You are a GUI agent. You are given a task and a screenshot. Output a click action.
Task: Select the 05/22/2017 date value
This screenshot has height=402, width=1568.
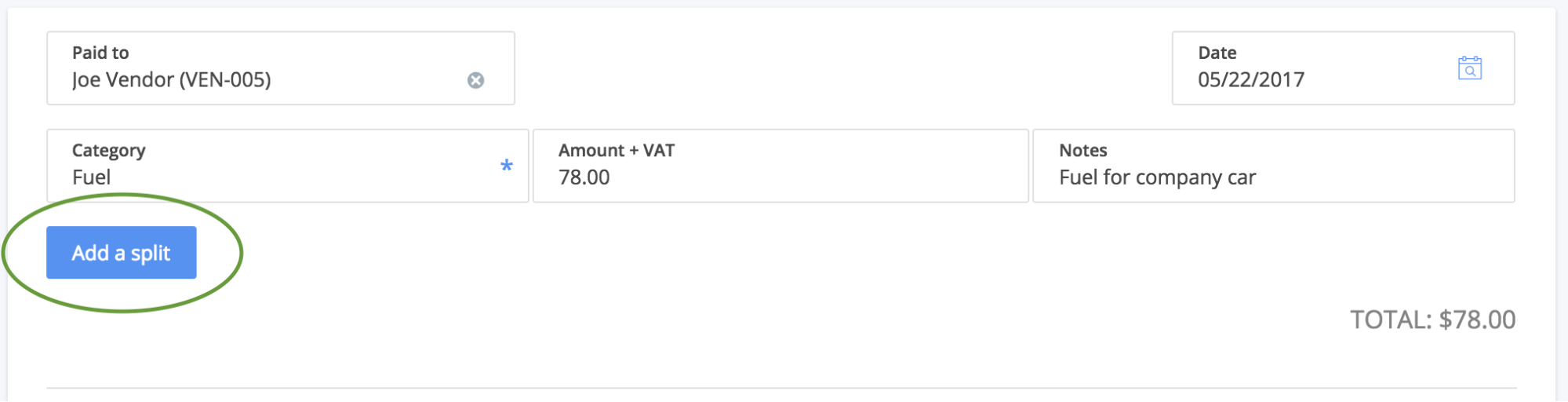point(1251,79)
